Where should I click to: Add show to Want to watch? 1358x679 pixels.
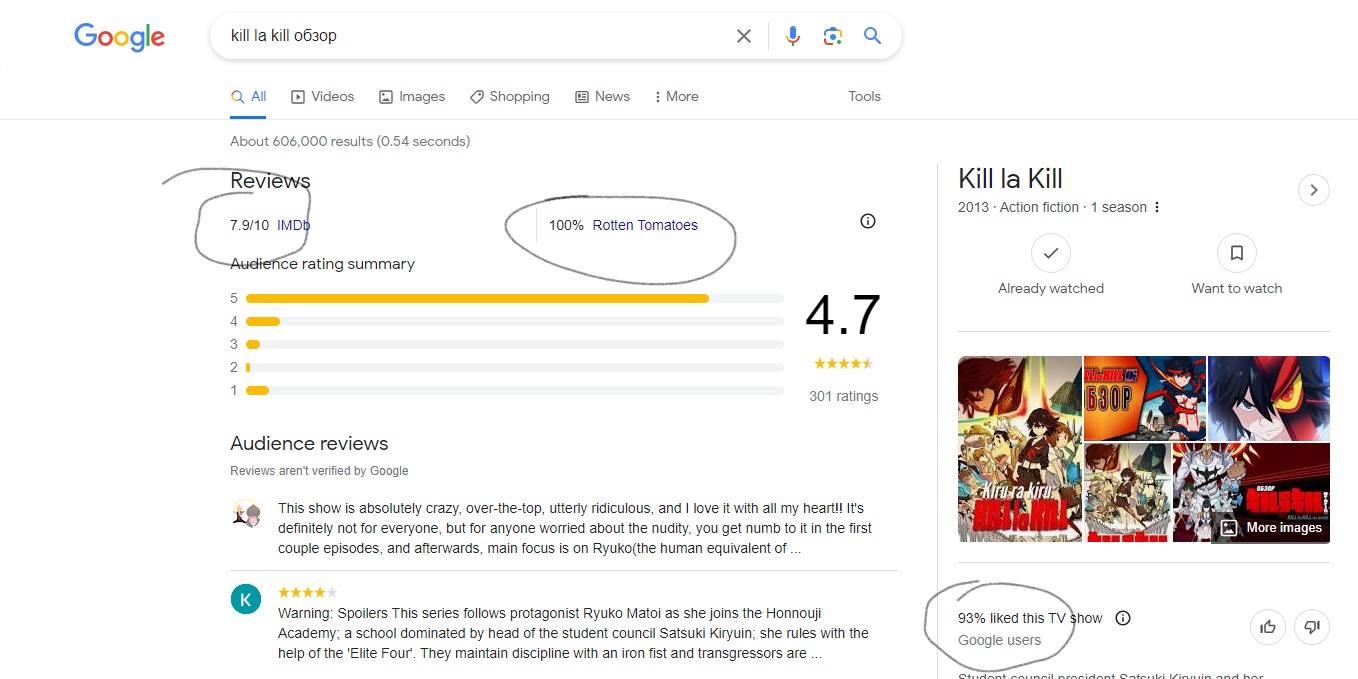tap(1236, 254)
